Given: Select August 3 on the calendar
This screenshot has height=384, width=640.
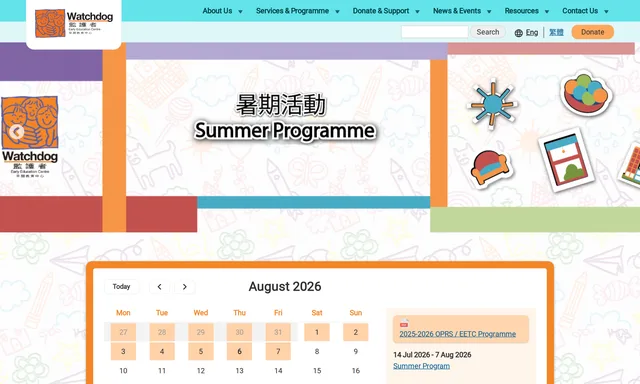Looking at the screenshot, I should (x=123, y=351).
